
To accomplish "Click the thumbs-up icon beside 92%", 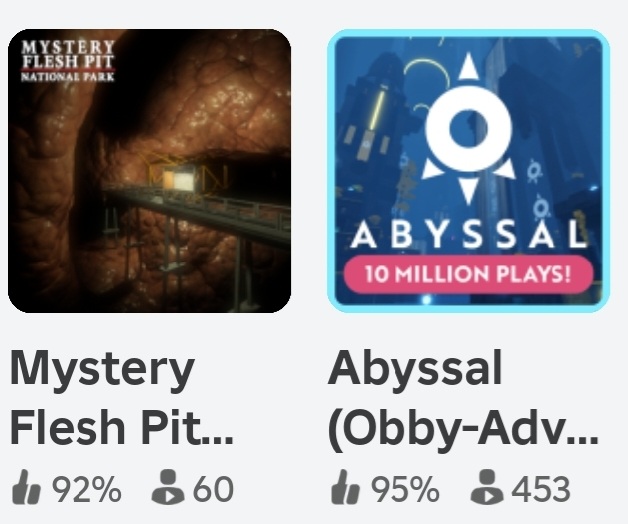I will (26, 487).
